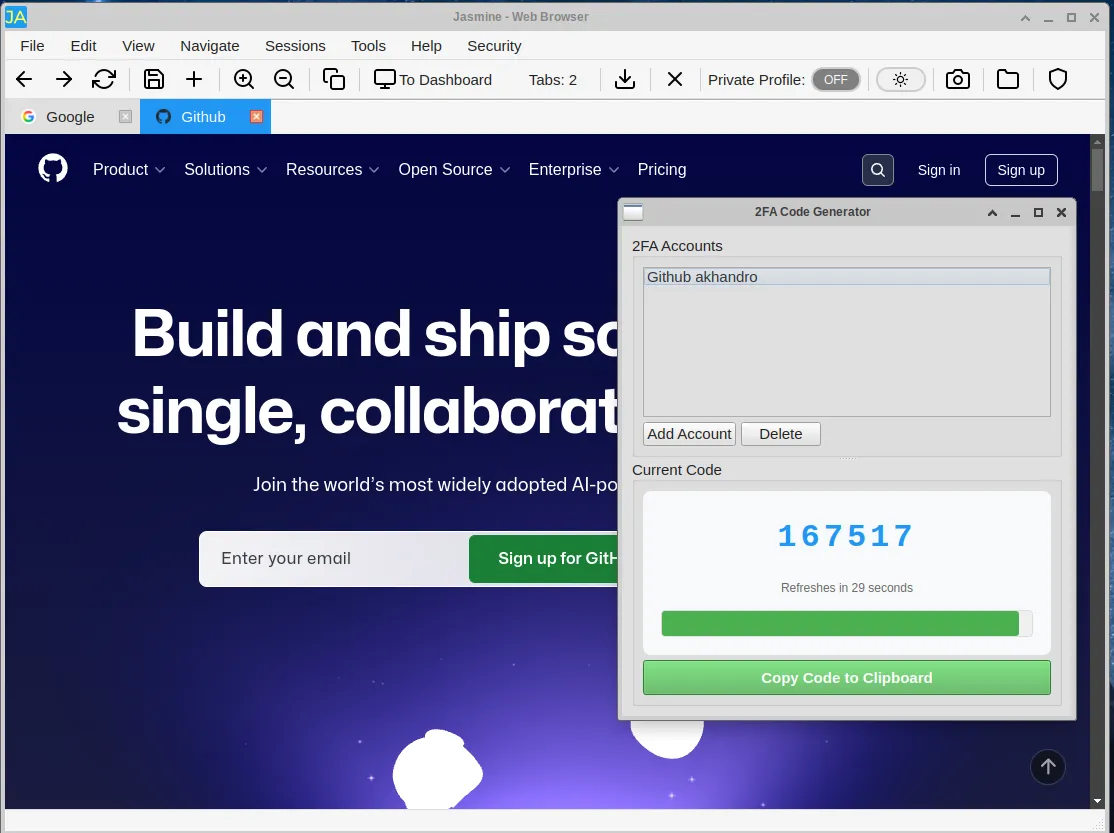This screenshot has height=833, width=1114.
Task: Expand the Open Source dropdown
Action: [454, 170]
